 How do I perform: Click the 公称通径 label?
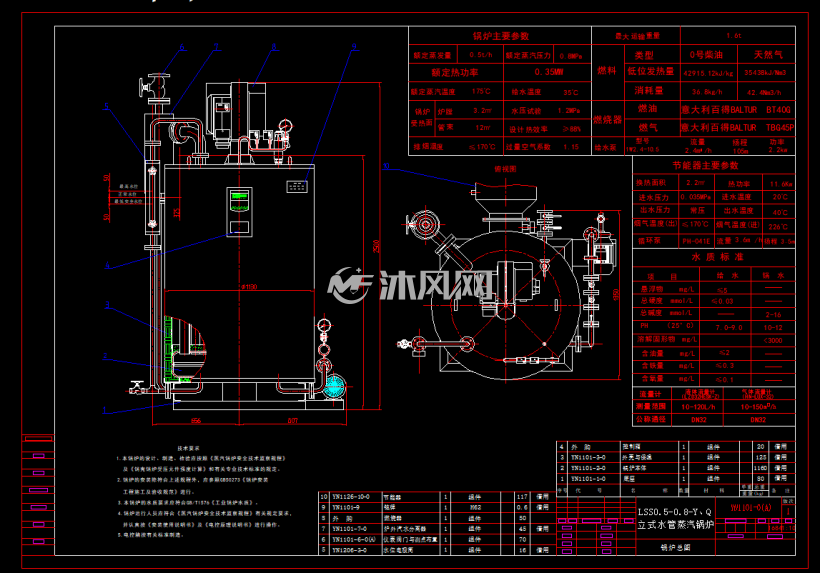pos(651,419)
